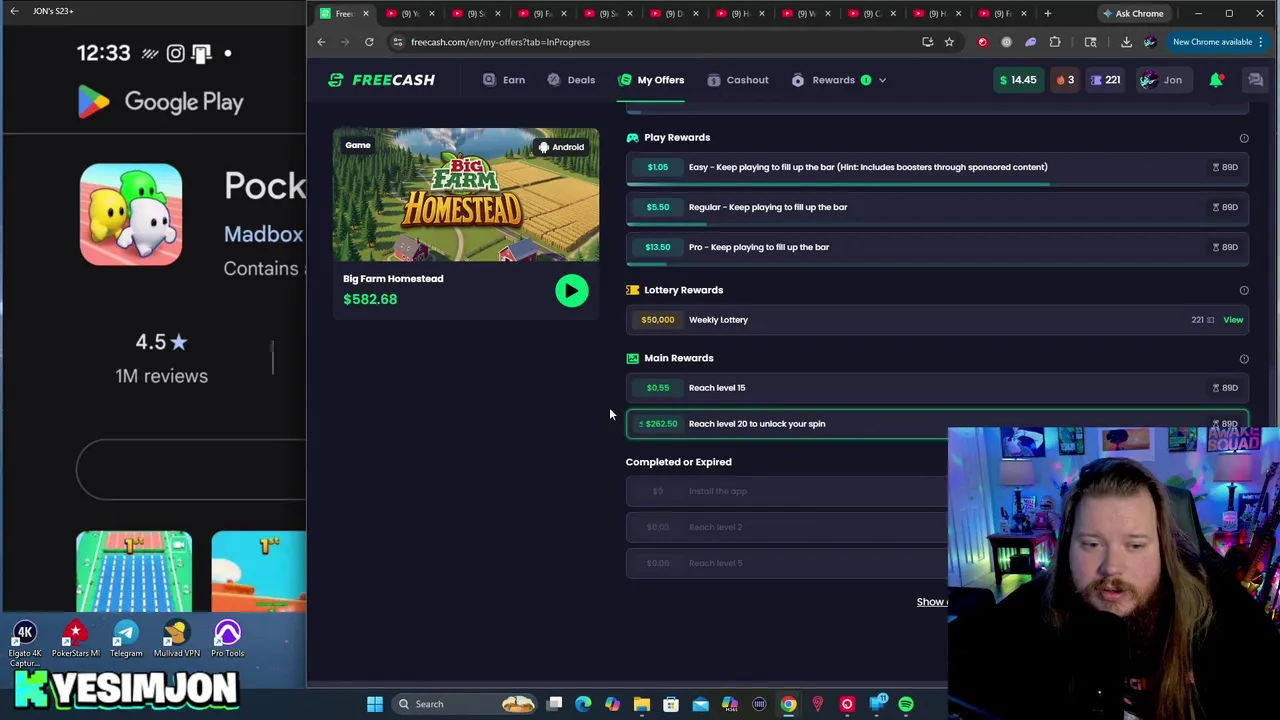This screenshot has width=1280, height=720.
Task: Go back in Chrome
Action: pos(321,42)
